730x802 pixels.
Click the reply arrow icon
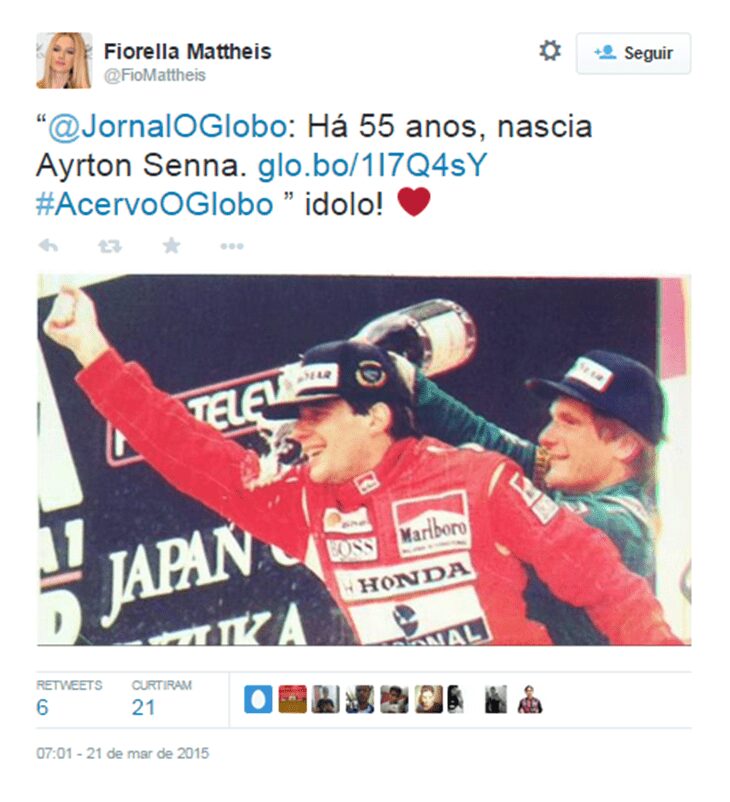48,246
